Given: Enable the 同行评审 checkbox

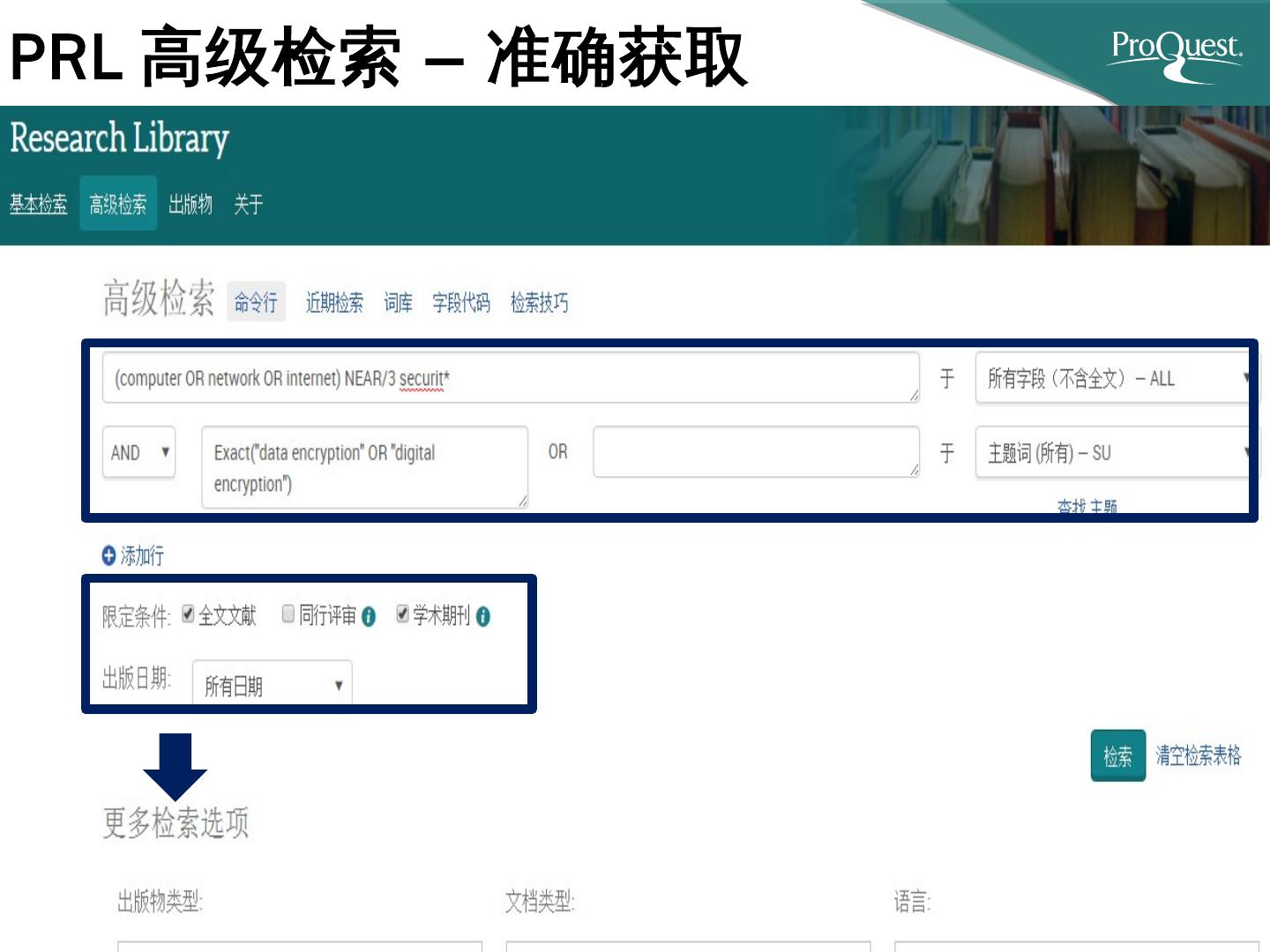Looking at the screenshot, I should click(x=288, y=614).
